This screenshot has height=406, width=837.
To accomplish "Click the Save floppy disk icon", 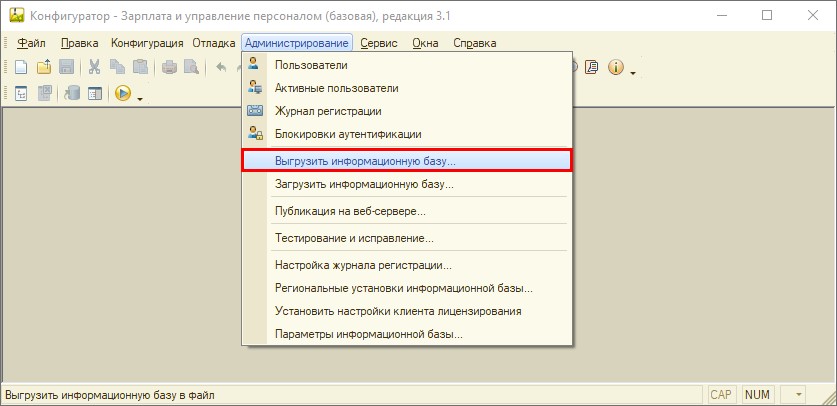I will 66,67.
